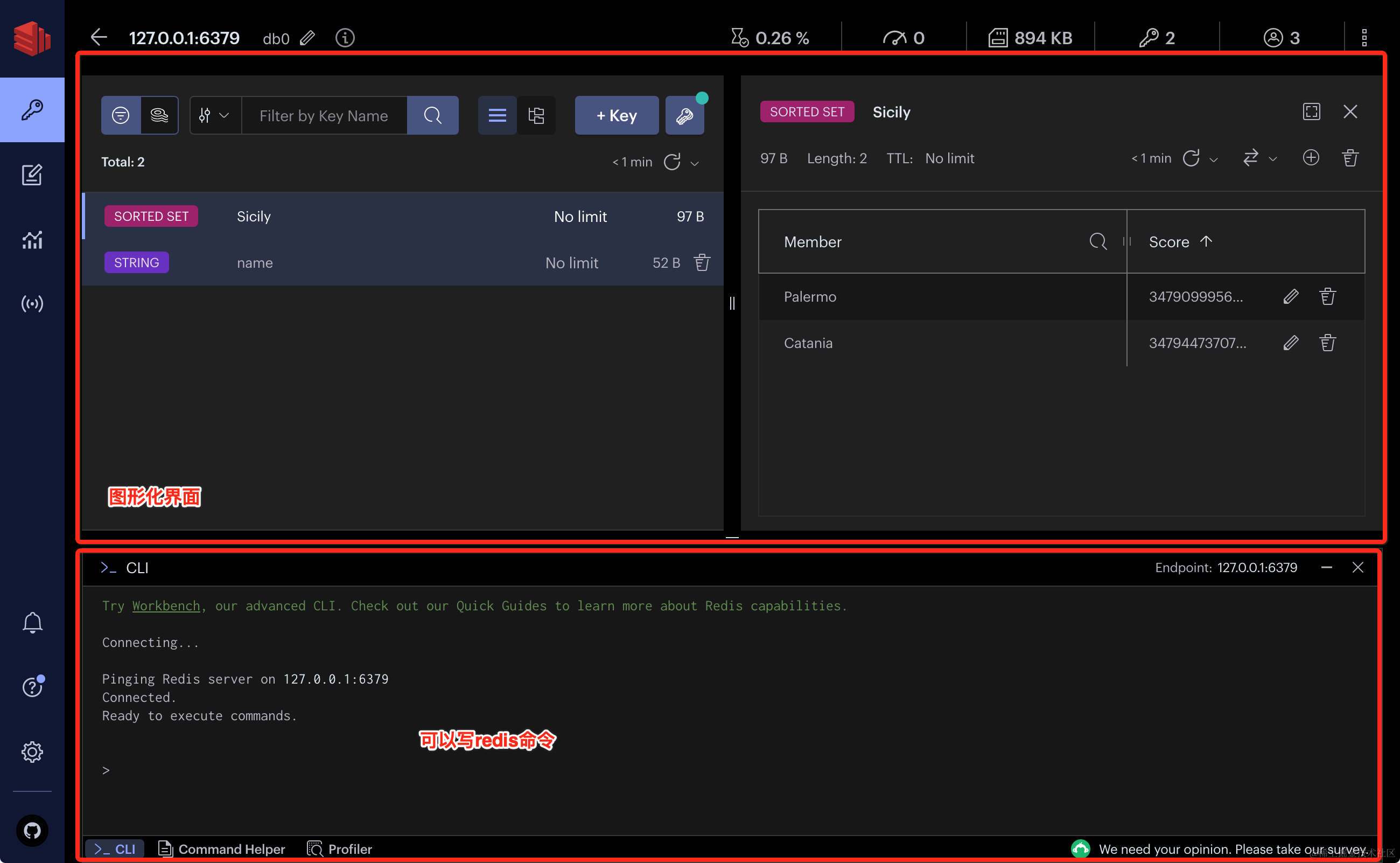Toggle Search by Values of Keys mode
The width and height of the screenshot is (1400, 863).
coord(159,116)
